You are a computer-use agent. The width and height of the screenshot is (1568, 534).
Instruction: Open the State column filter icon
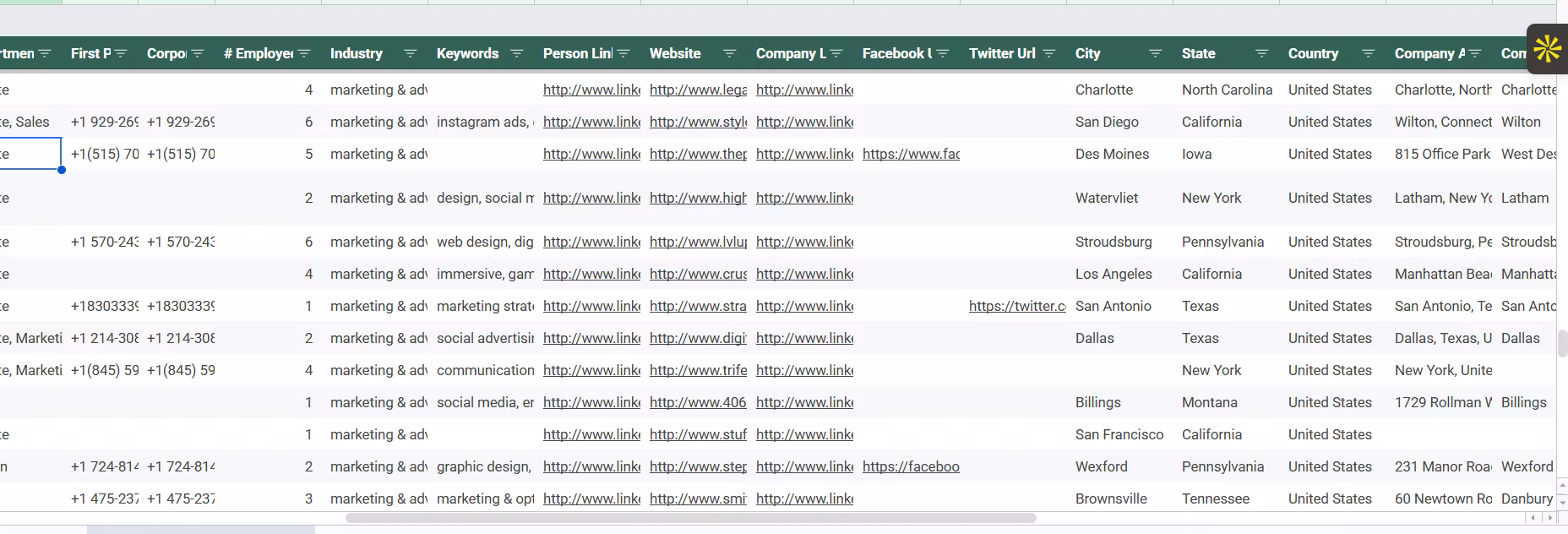point(1261,53)
